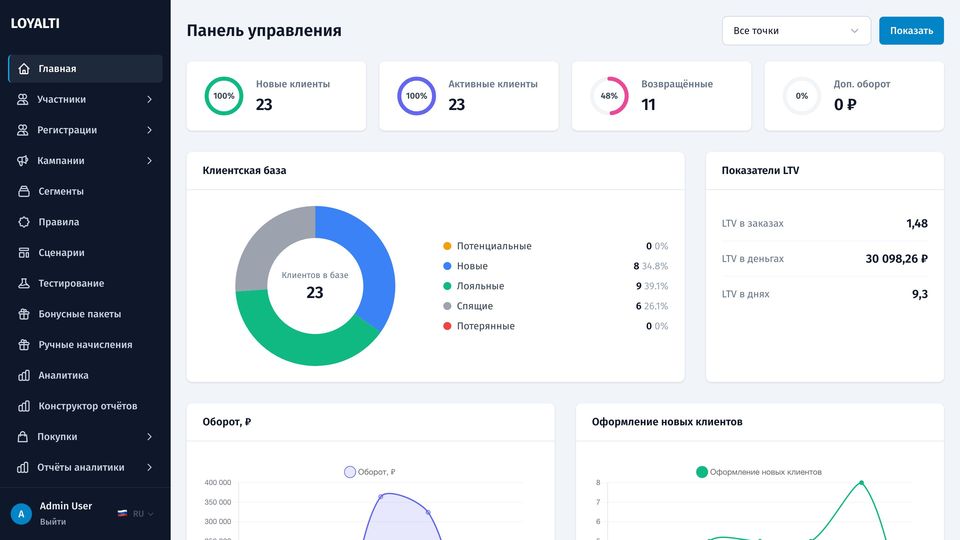Click the Правила sidebar icon
This screenshot has width=960, height=540.
24,222
